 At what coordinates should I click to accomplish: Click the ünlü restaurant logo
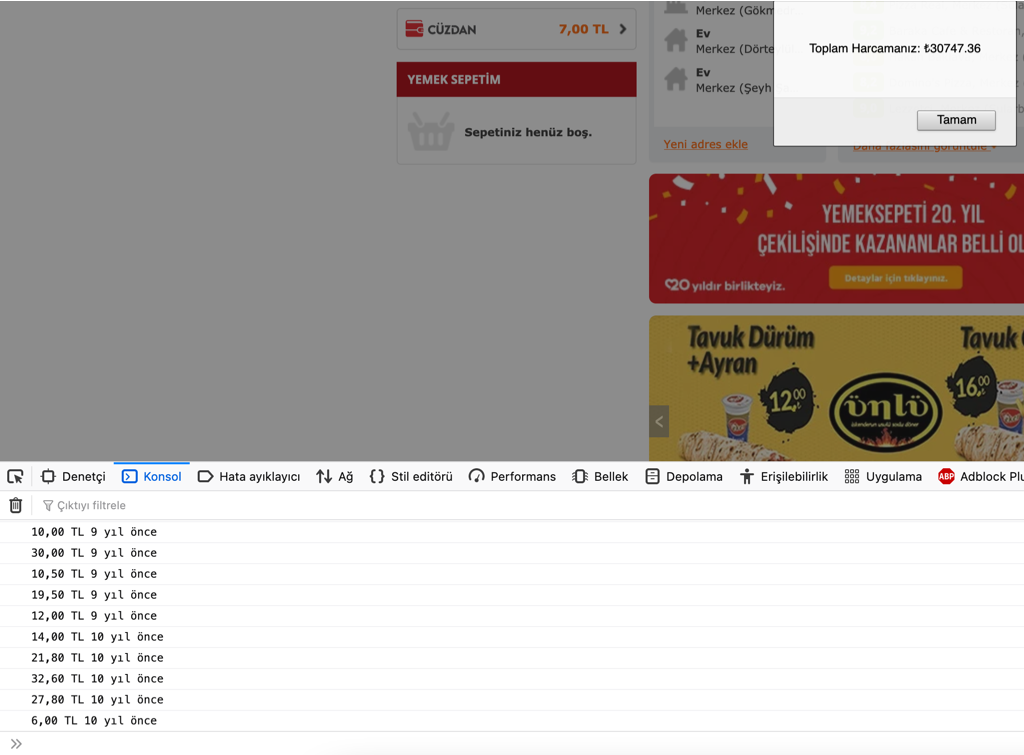tap(886, 411)
